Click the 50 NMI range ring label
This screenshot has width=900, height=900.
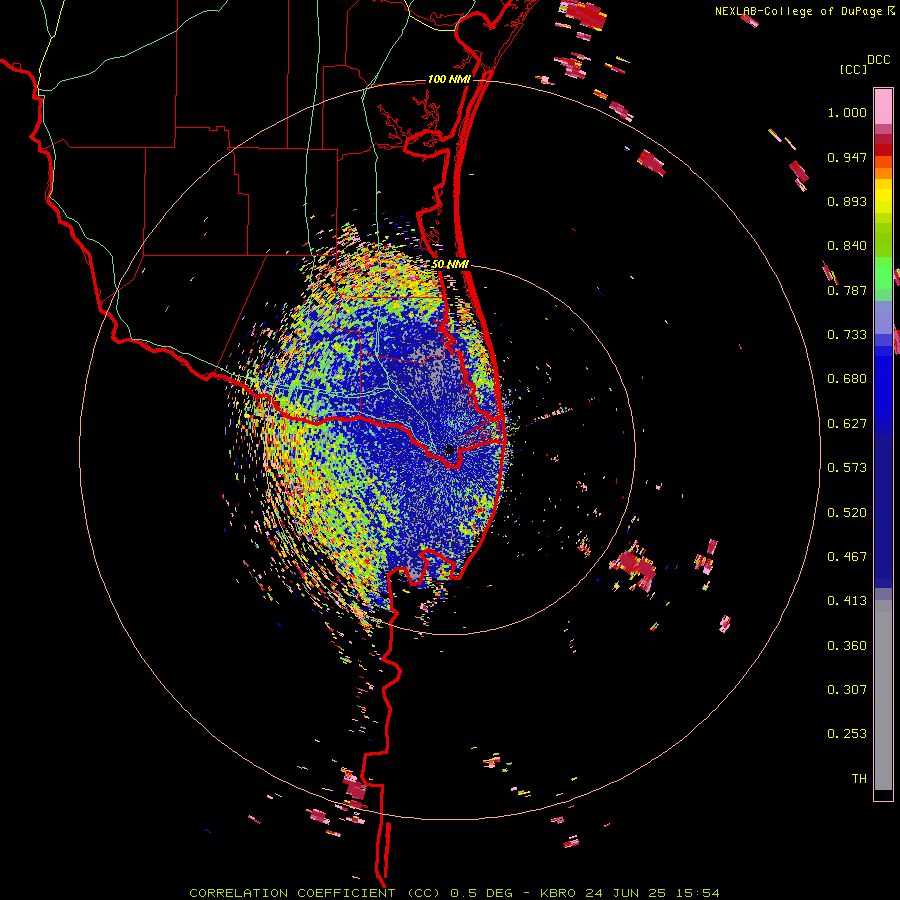point(450,265)
